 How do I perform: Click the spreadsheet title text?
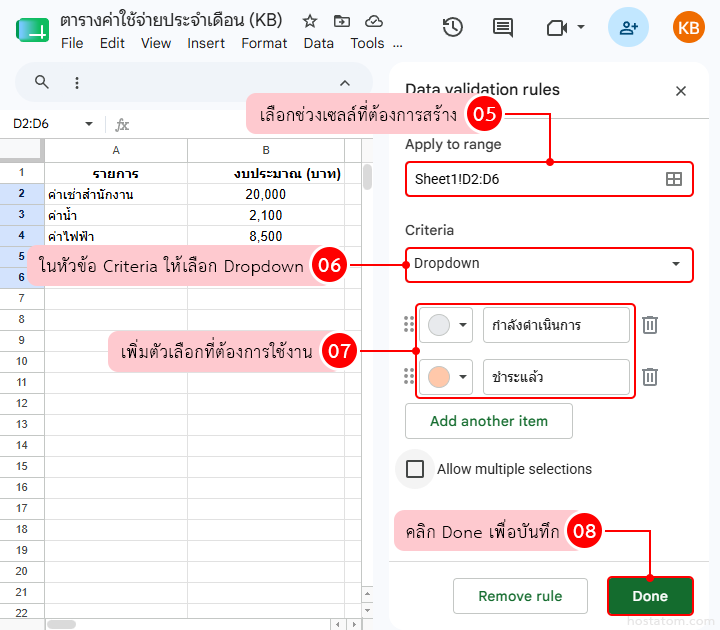[x=171, y=20]
